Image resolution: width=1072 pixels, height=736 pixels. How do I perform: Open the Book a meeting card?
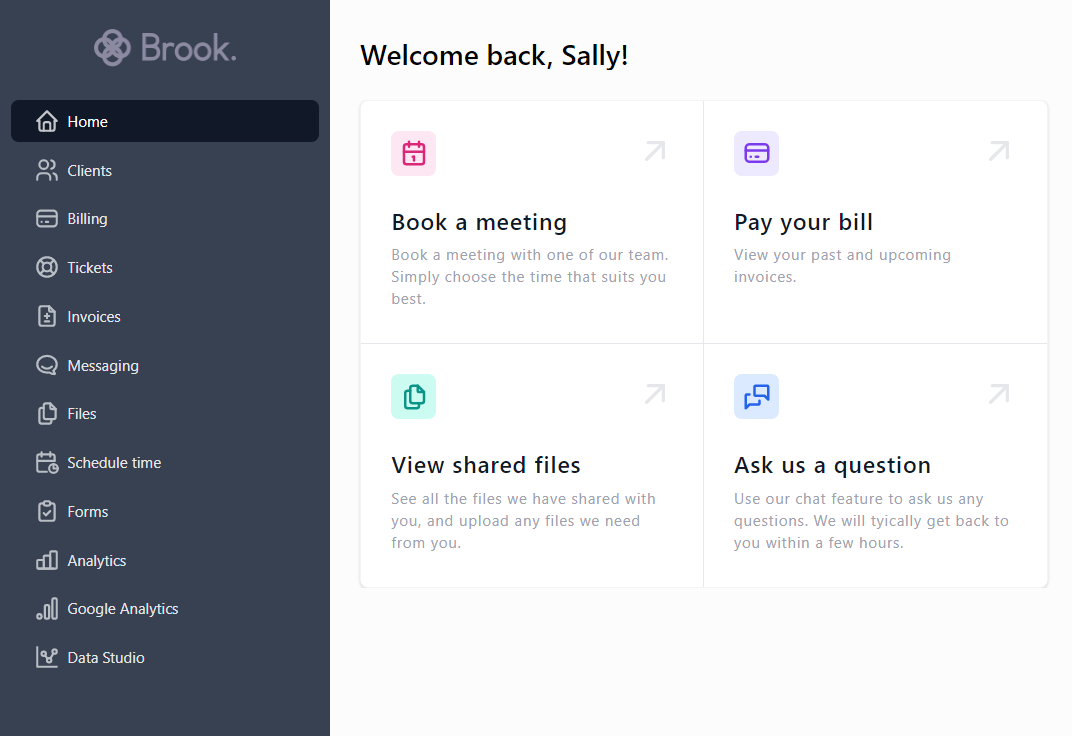(x=479, y=221)
